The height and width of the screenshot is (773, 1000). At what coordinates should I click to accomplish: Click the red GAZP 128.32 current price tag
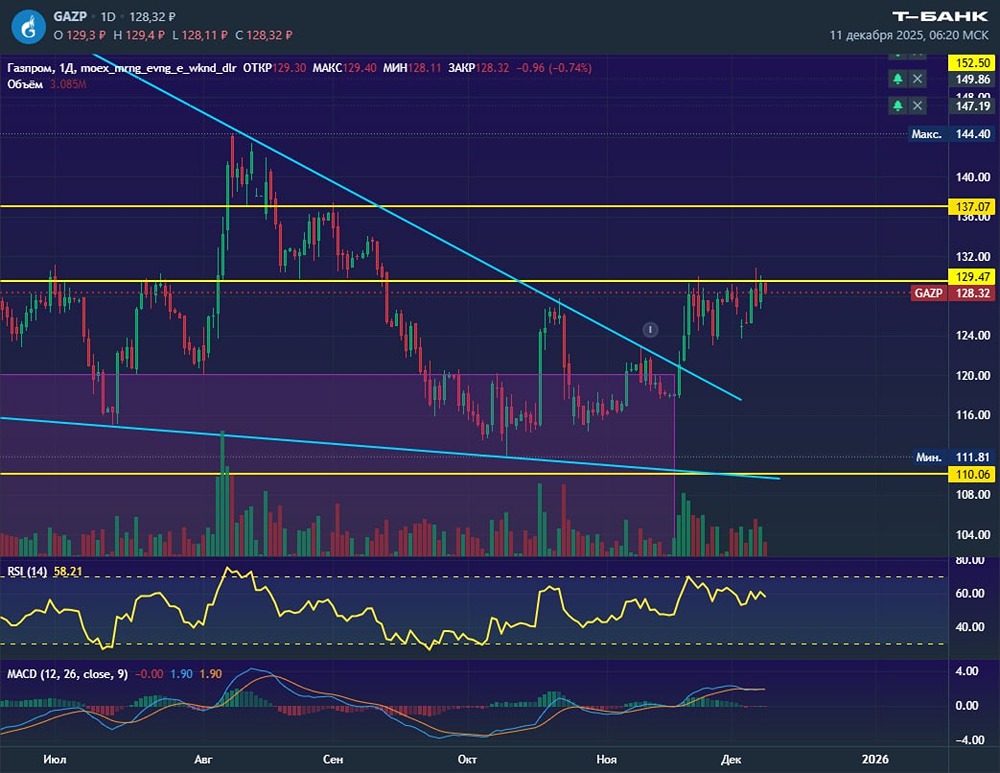[x=952, y=293]
